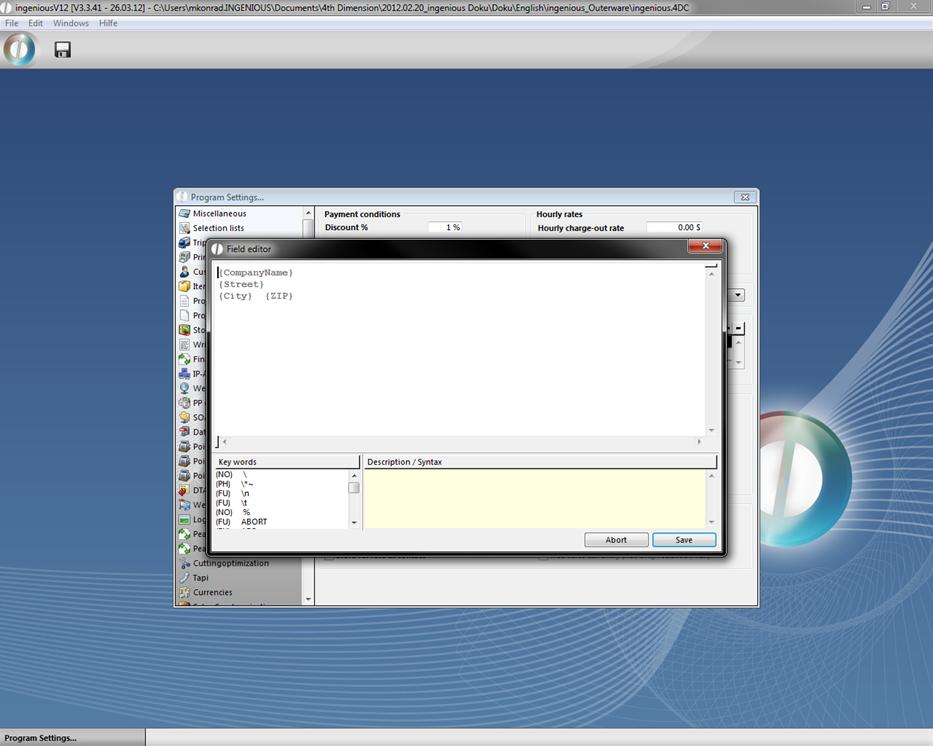Open the Windows menu

(70, 23)
